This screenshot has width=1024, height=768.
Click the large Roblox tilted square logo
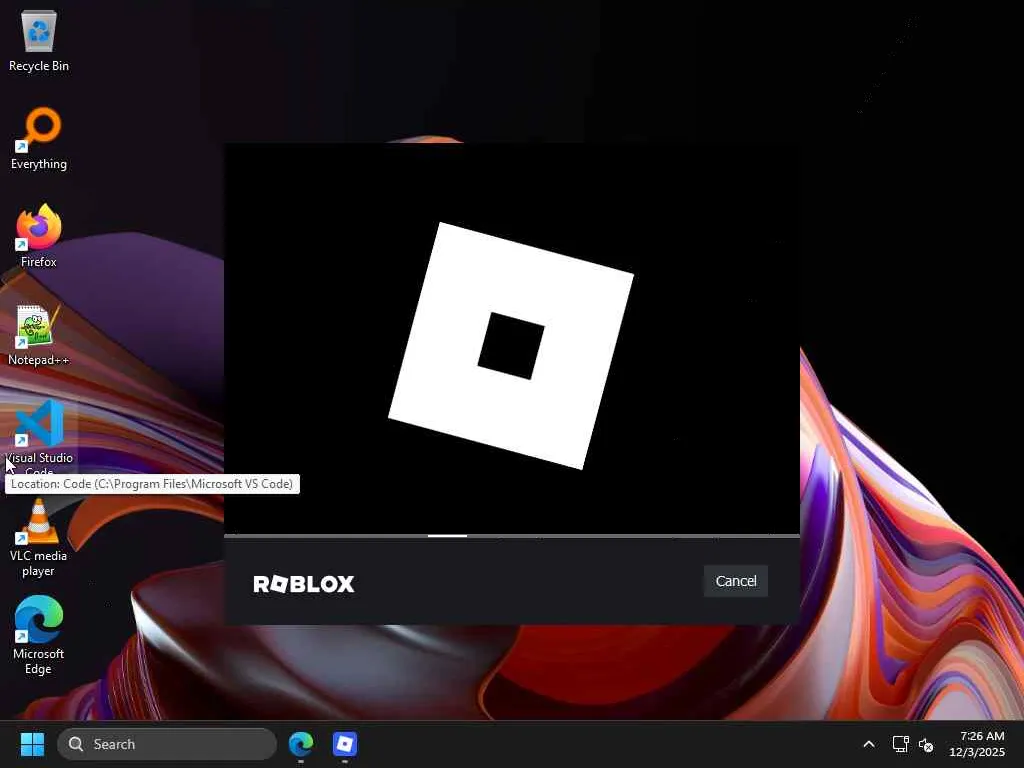(511, 345)
